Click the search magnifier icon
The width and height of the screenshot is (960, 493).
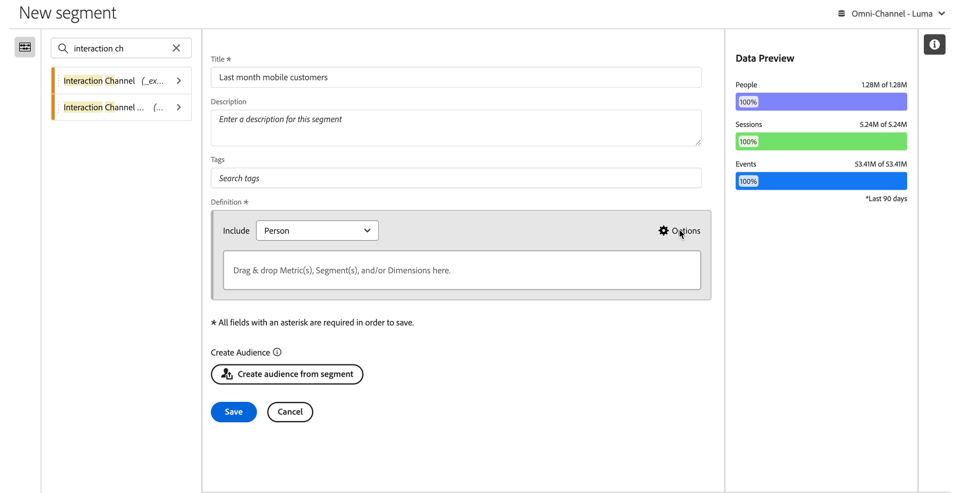[x=63, y=48]
